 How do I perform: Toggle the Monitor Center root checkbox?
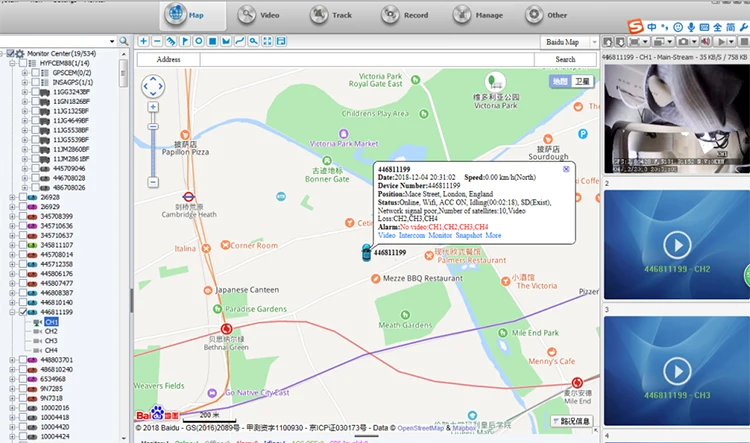pos(10,54)
